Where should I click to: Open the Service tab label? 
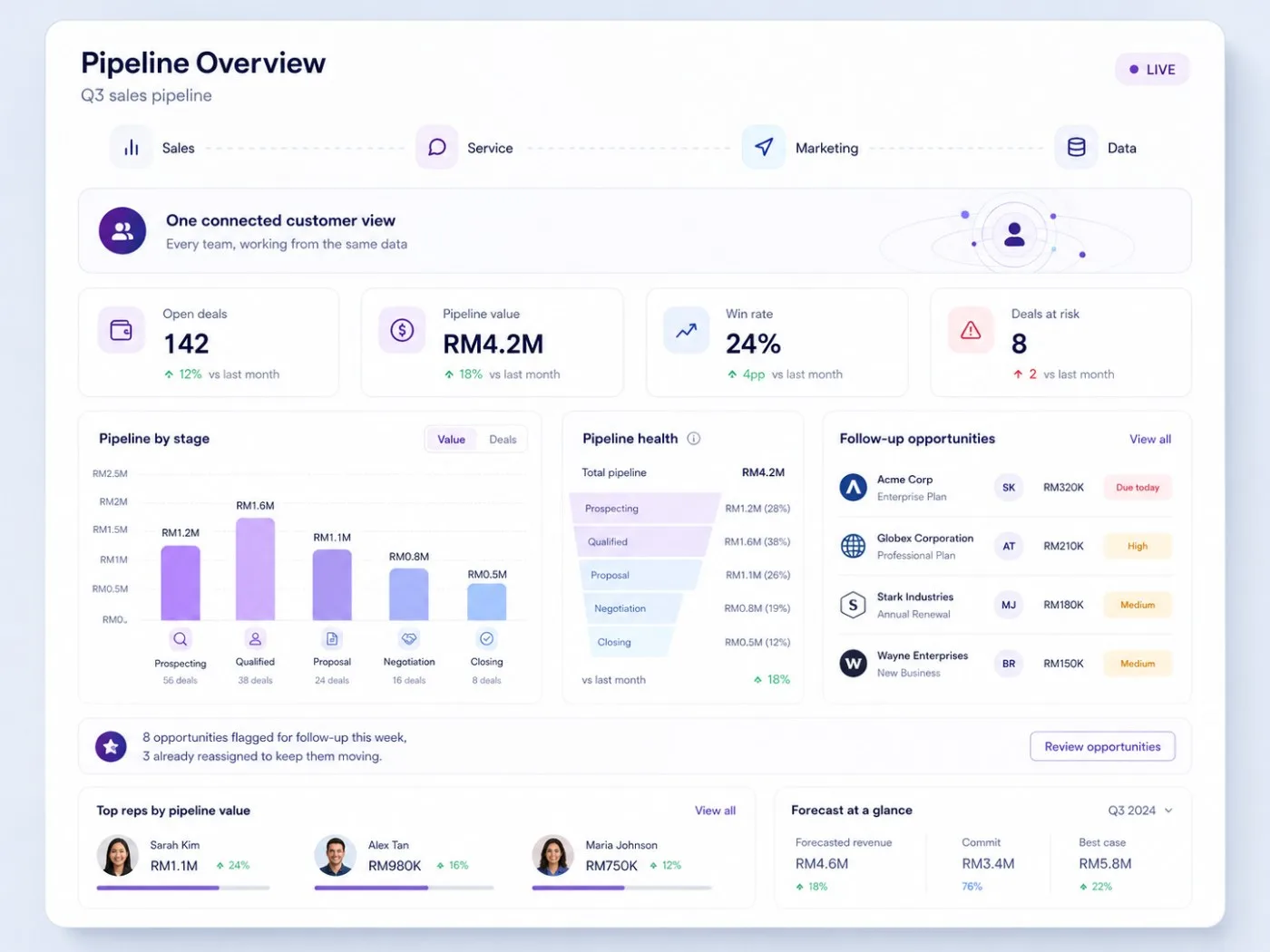(490, 148)
